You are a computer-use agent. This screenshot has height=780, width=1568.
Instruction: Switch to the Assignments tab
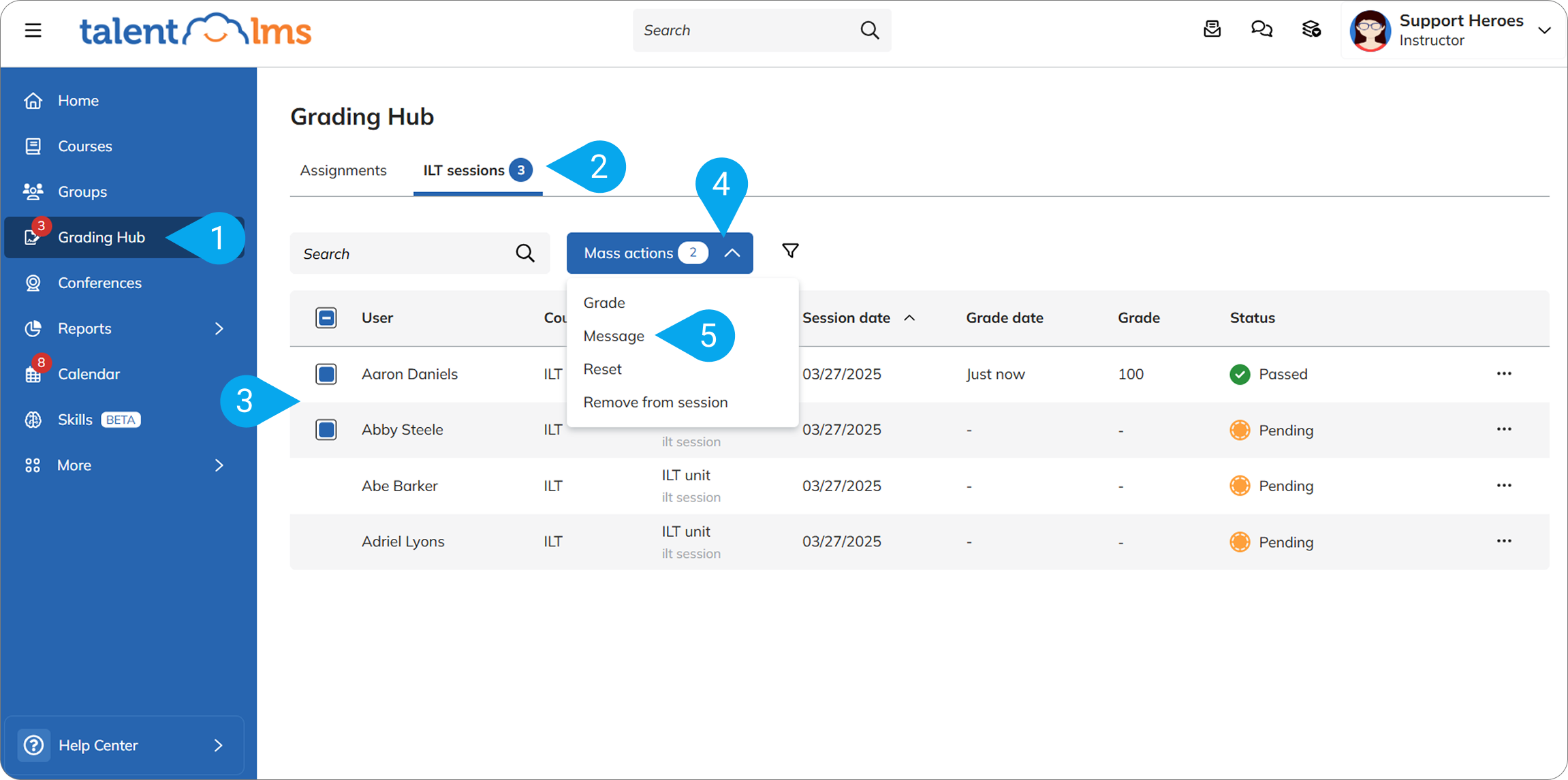343,170
